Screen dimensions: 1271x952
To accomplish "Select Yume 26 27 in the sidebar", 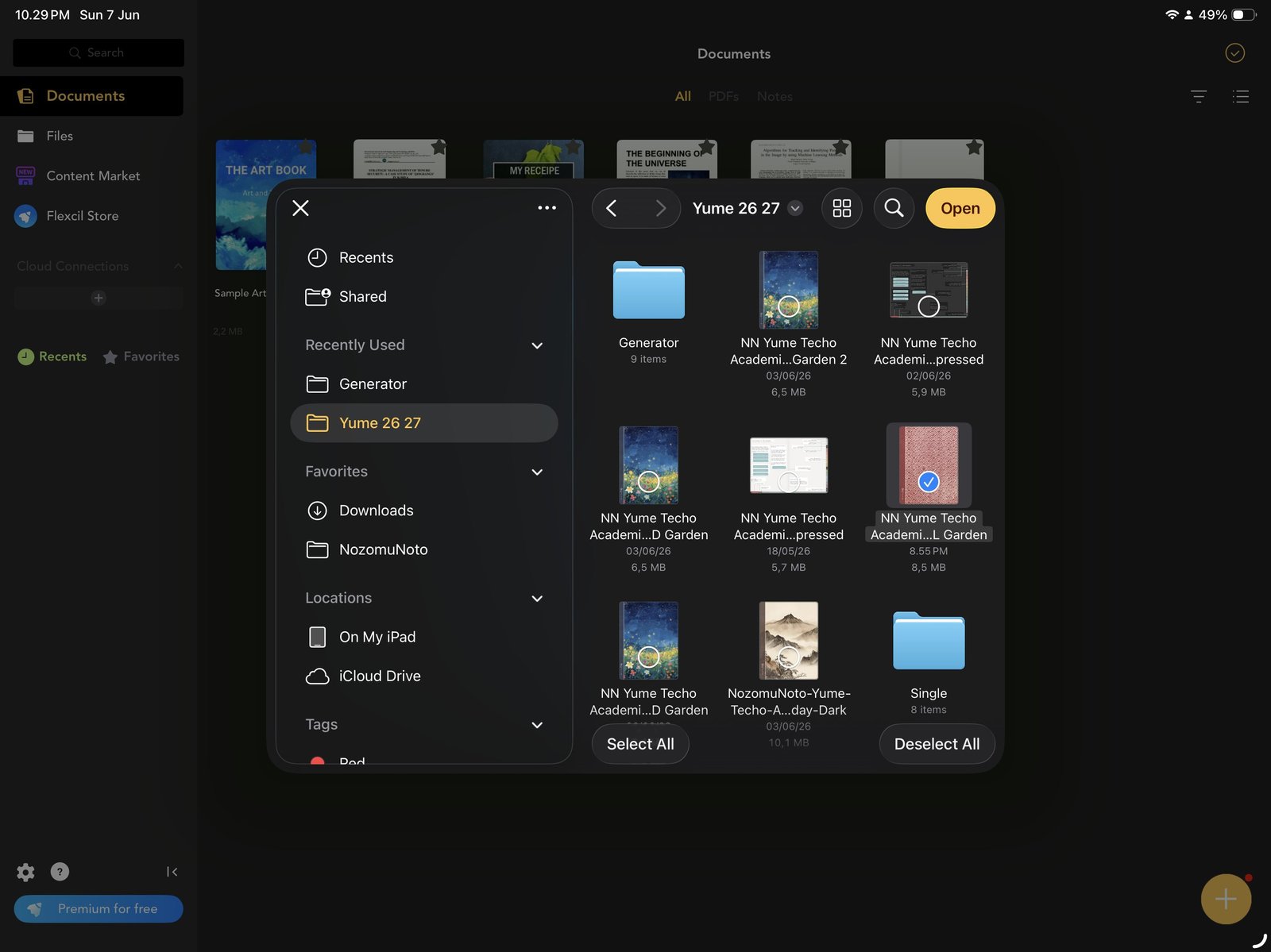I will click(424, 423).
